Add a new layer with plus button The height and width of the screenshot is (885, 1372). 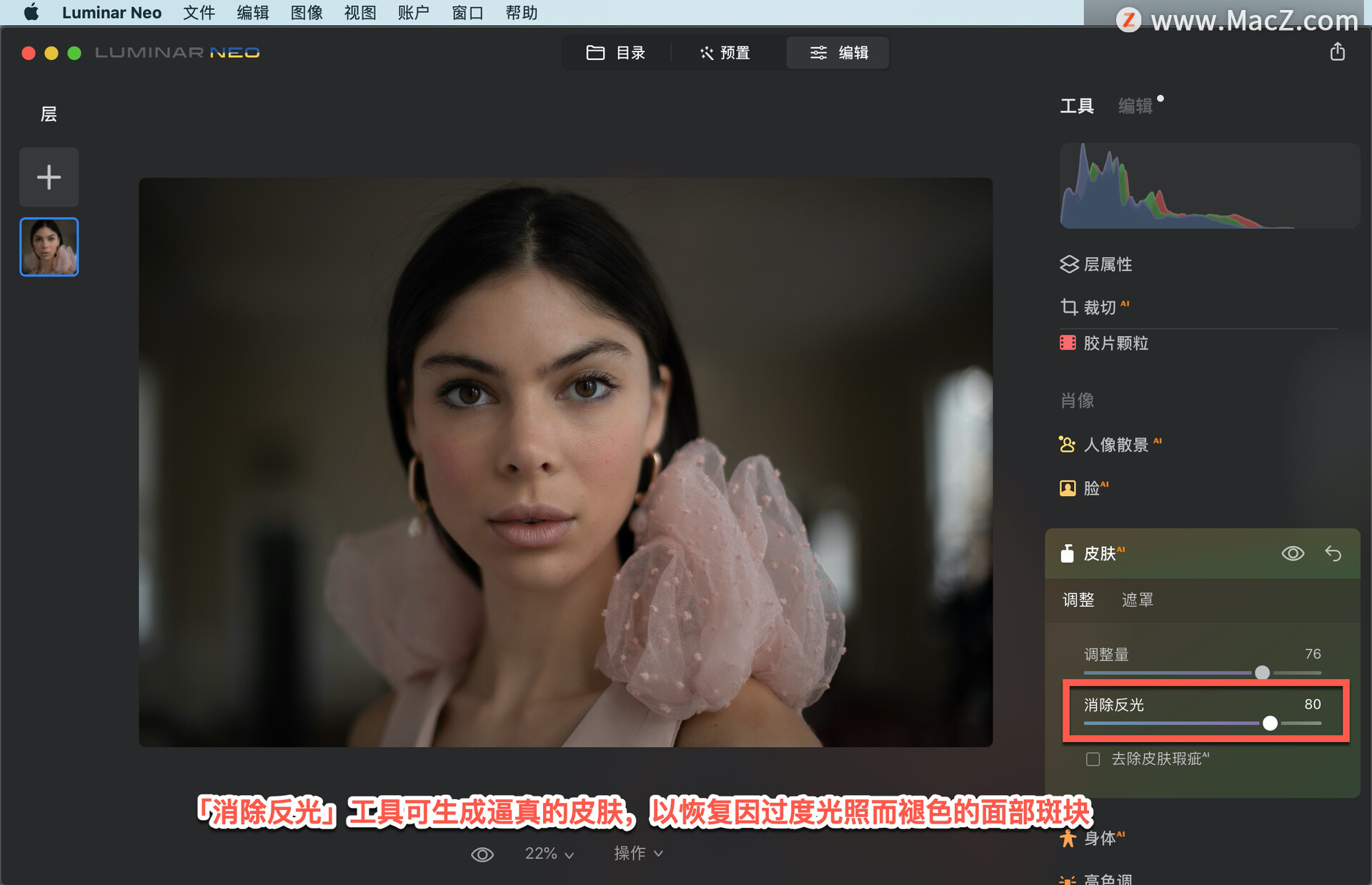(49, 177)
